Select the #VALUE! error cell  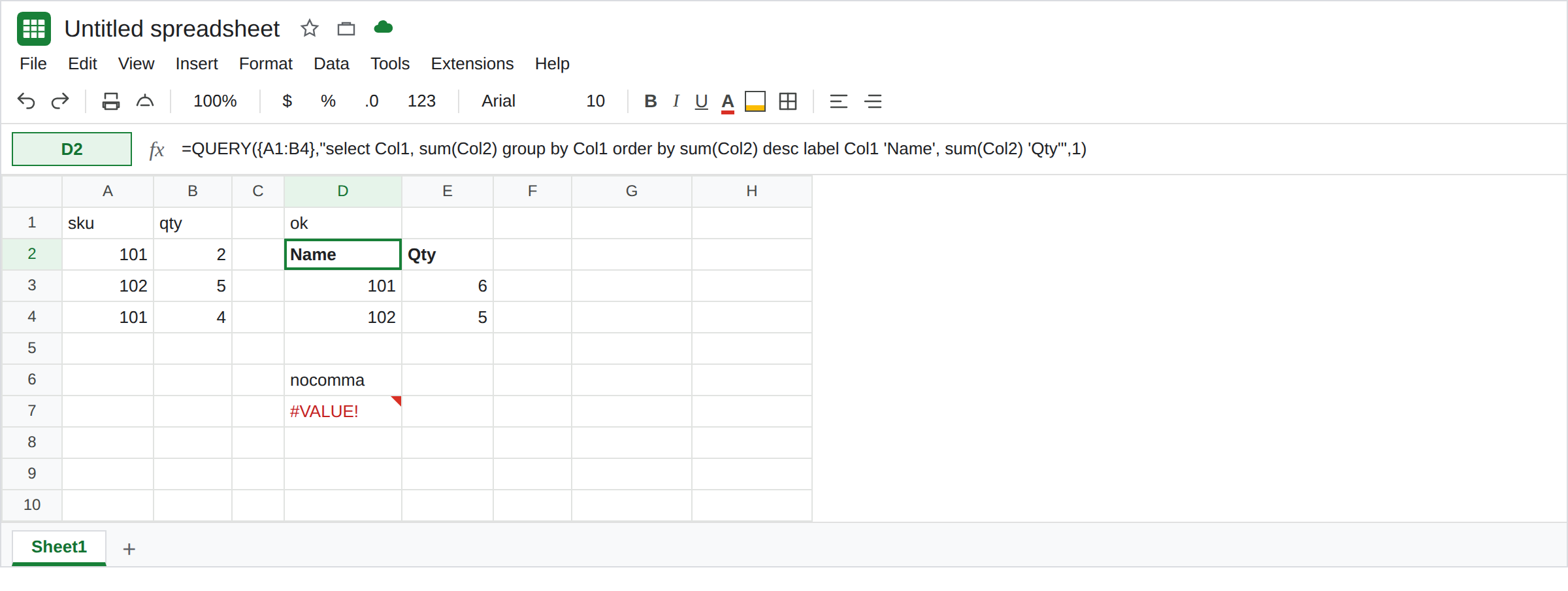[x=343, y=411]
